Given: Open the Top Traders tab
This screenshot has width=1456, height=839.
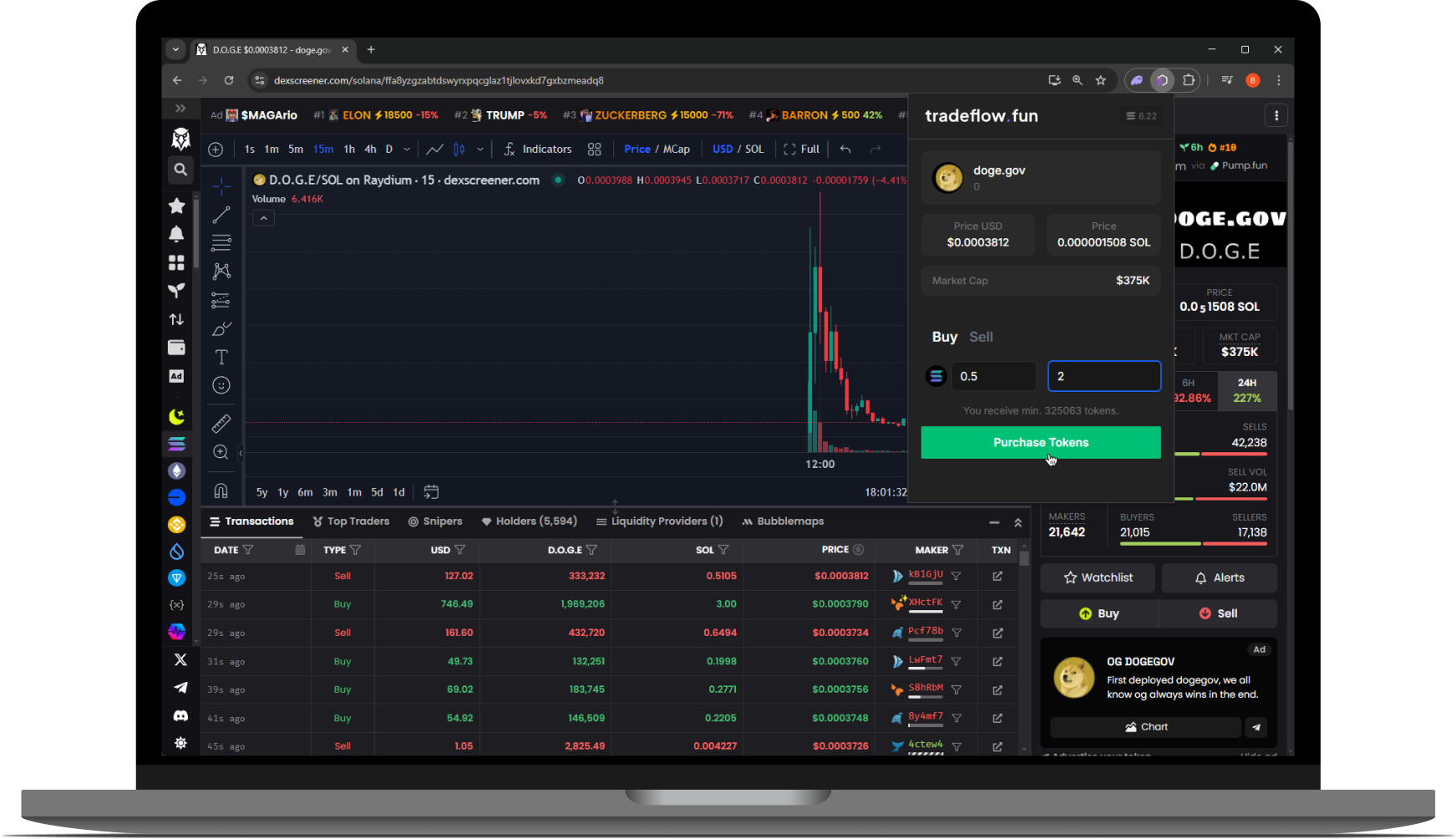Looking at the screenshot, I should click(x=351, y=521).
